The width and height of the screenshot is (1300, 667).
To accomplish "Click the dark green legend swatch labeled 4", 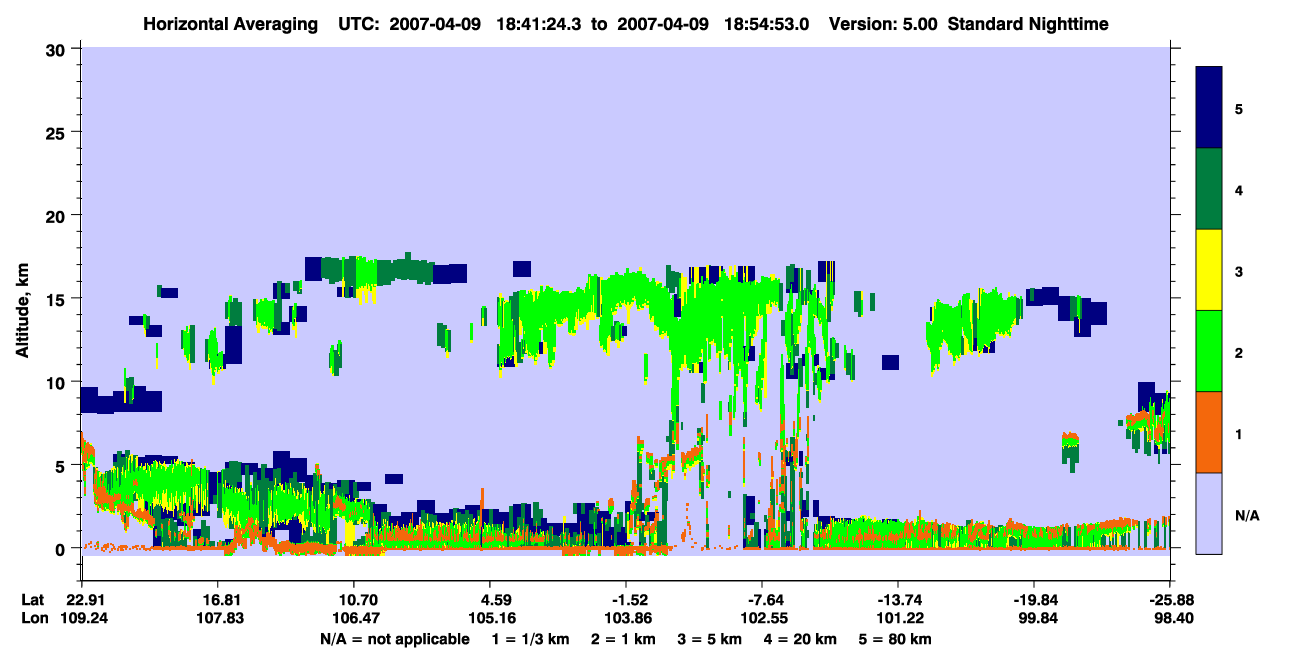I will point(1209,189).
